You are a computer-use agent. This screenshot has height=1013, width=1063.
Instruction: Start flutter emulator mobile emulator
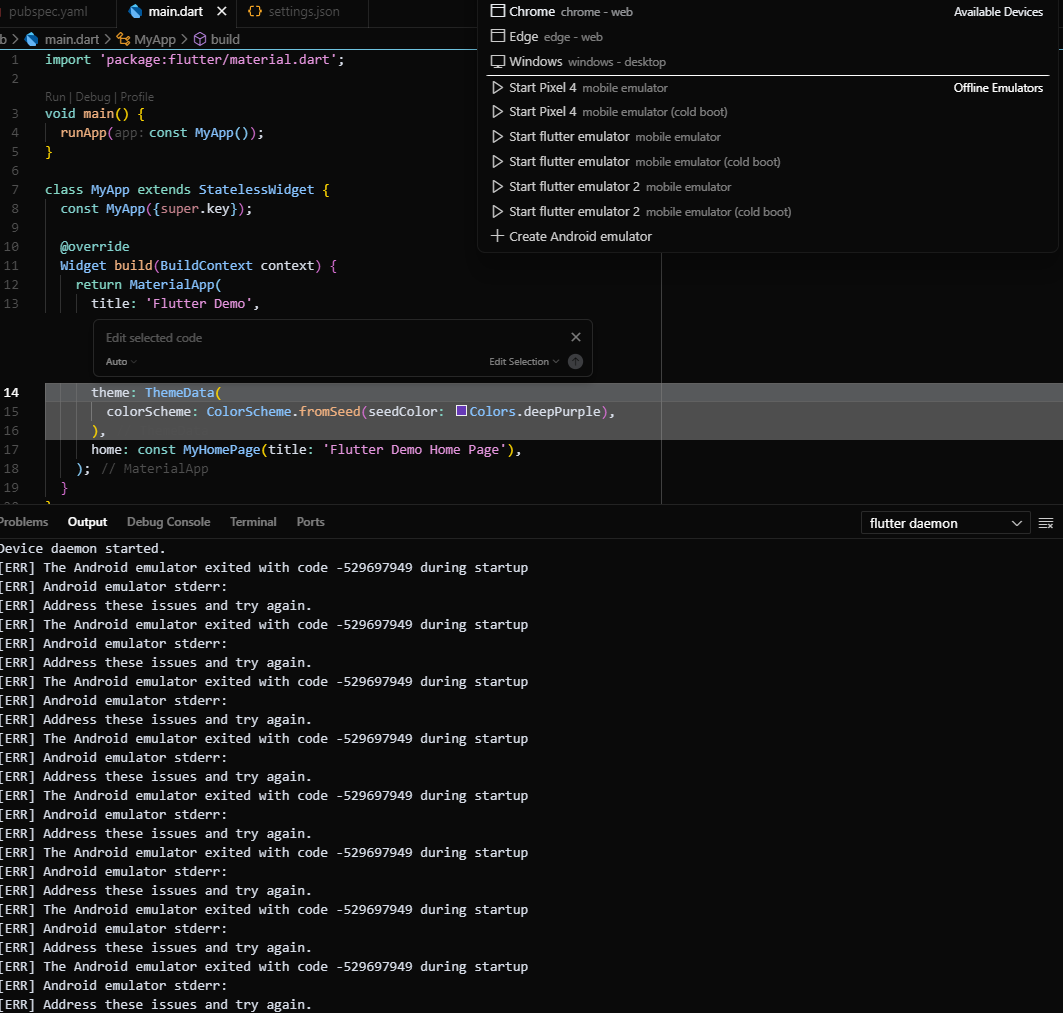(766, 137)
